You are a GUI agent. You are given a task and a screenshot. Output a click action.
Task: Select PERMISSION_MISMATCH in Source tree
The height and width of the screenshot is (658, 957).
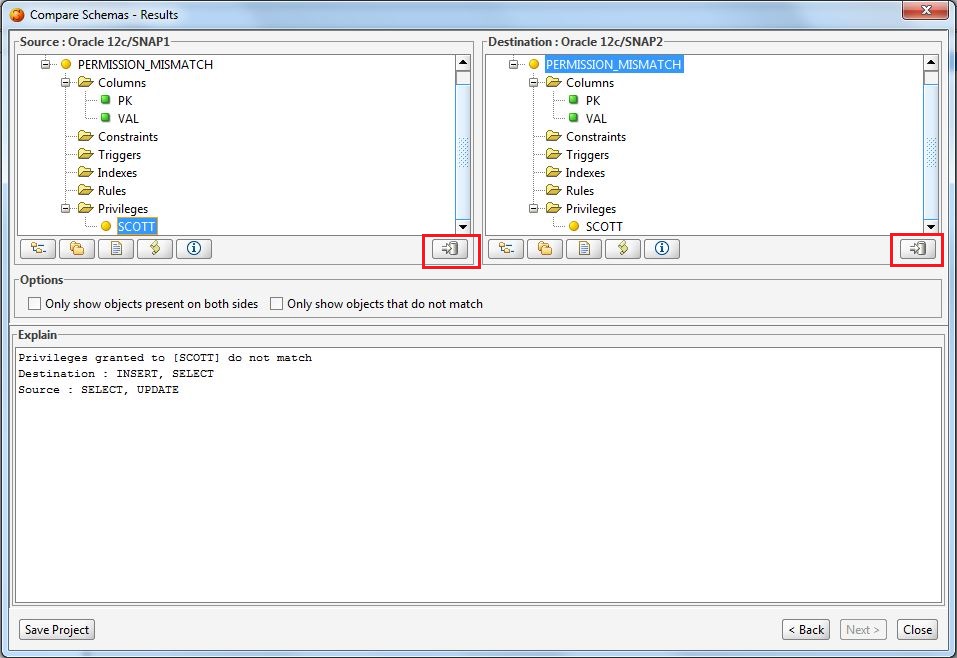pyautogui.click(x=145, y=64)
